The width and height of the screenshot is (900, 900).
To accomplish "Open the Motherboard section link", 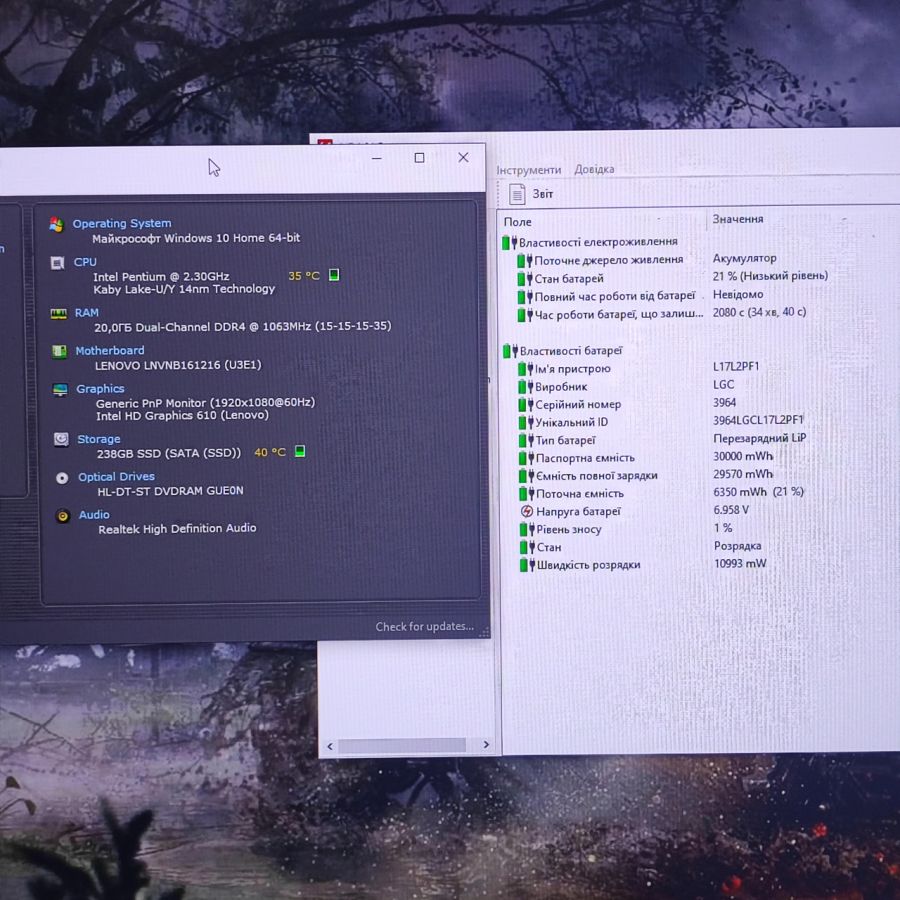I will coord(110,350).
